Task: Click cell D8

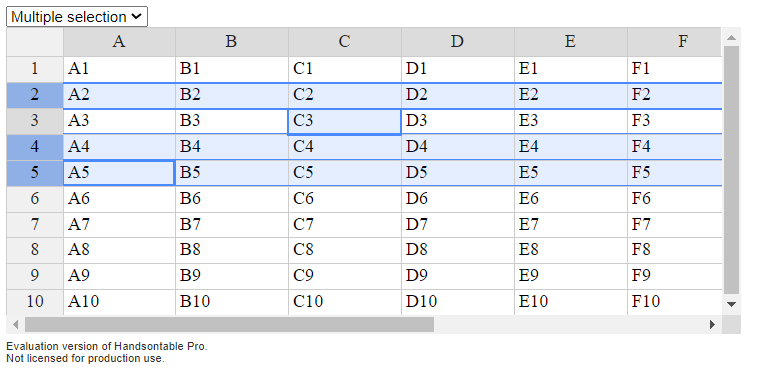Action: click(458, 250)
